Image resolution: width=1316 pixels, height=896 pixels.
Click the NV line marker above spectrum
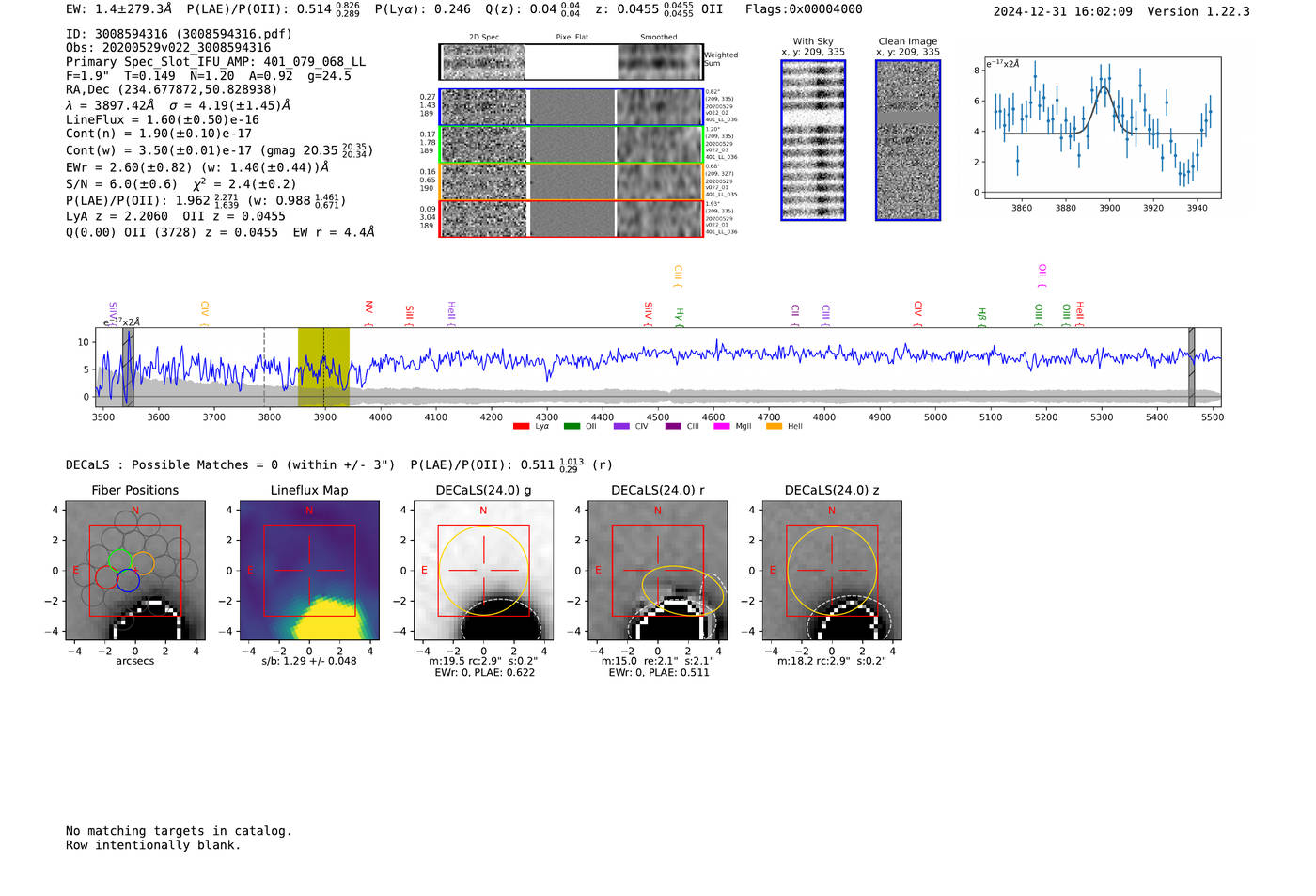pyautogui.click(x=369, y=313)
